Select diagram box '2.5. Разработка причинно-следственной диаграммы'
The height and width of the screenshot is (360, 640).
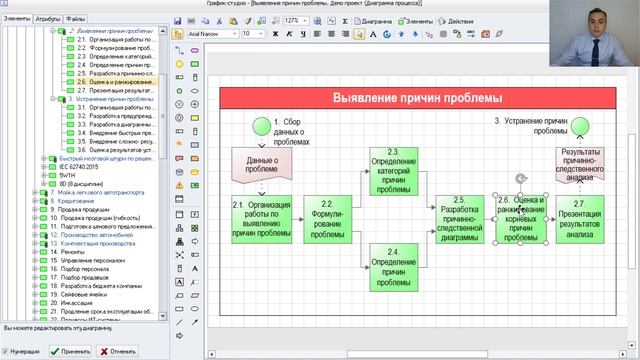tap(460, 220)
